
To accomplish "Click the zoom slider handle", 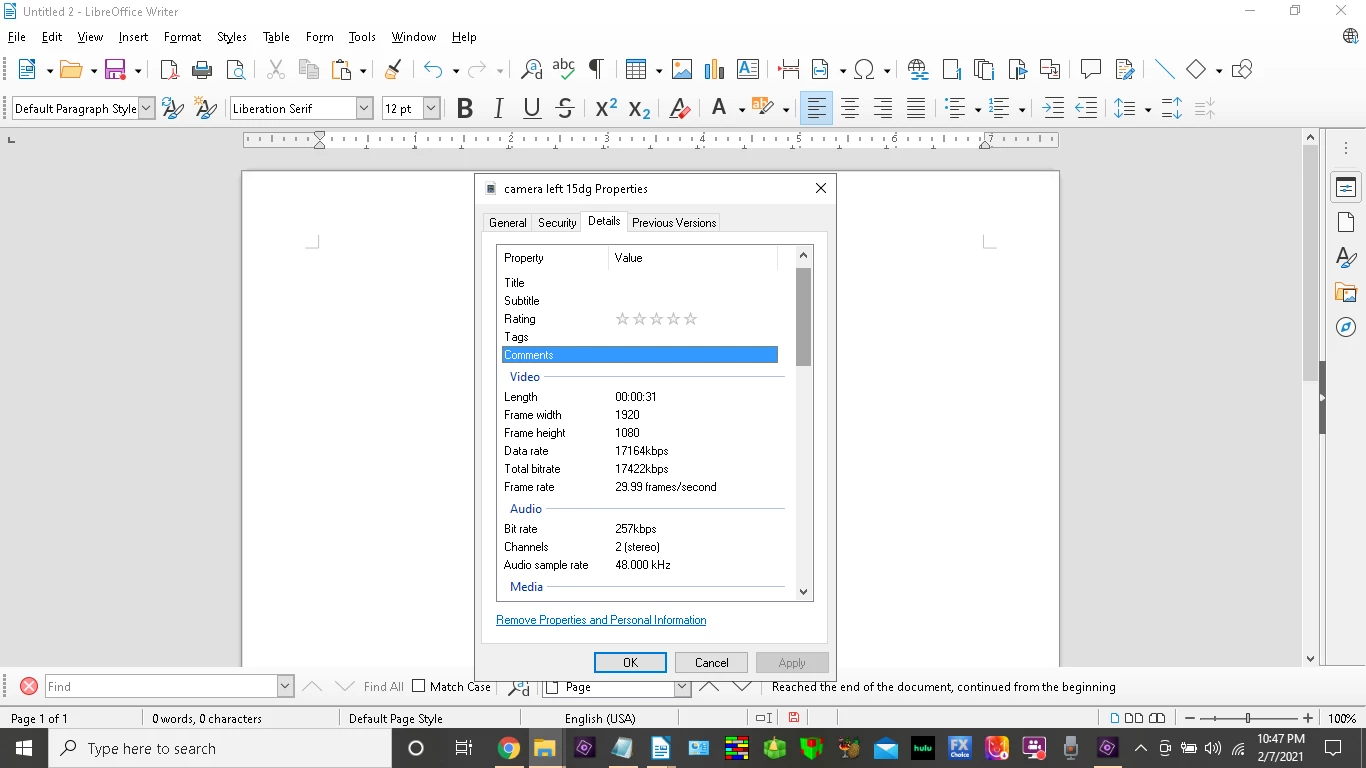I will point(1248,718).
